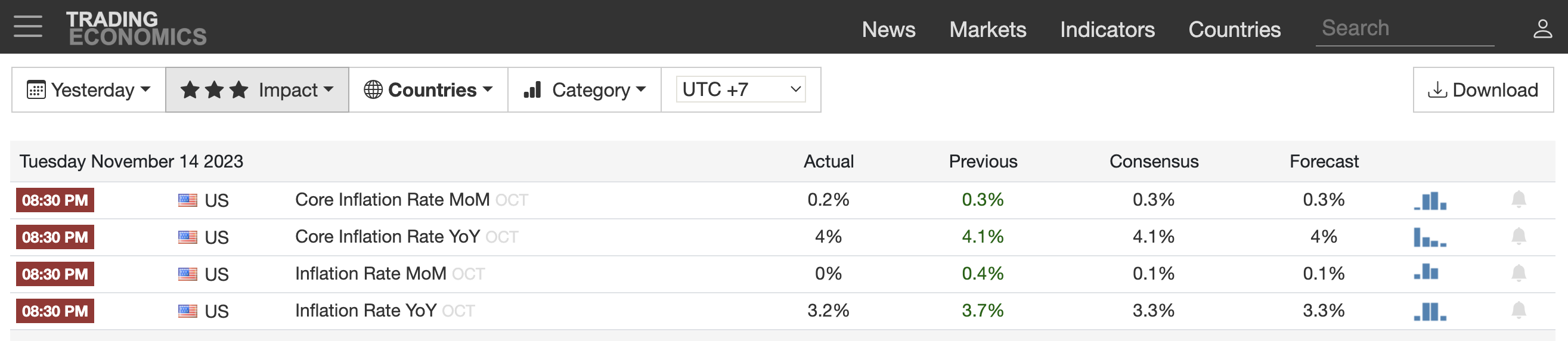This screenshot has width=1568, height=341.
Task: Open chart icon for Core Inflation Rate MoM
Action: coord(1430,200)
